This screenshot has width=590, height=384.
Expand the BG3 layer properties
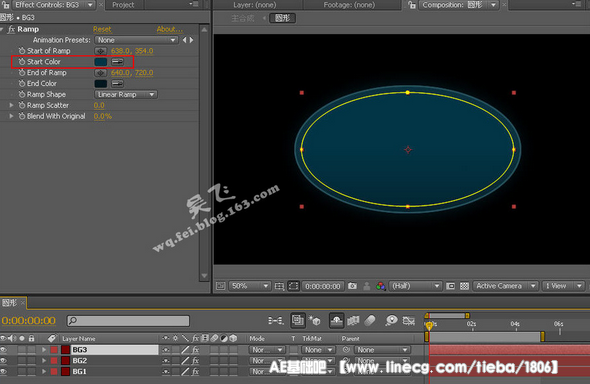click(44, 350)
